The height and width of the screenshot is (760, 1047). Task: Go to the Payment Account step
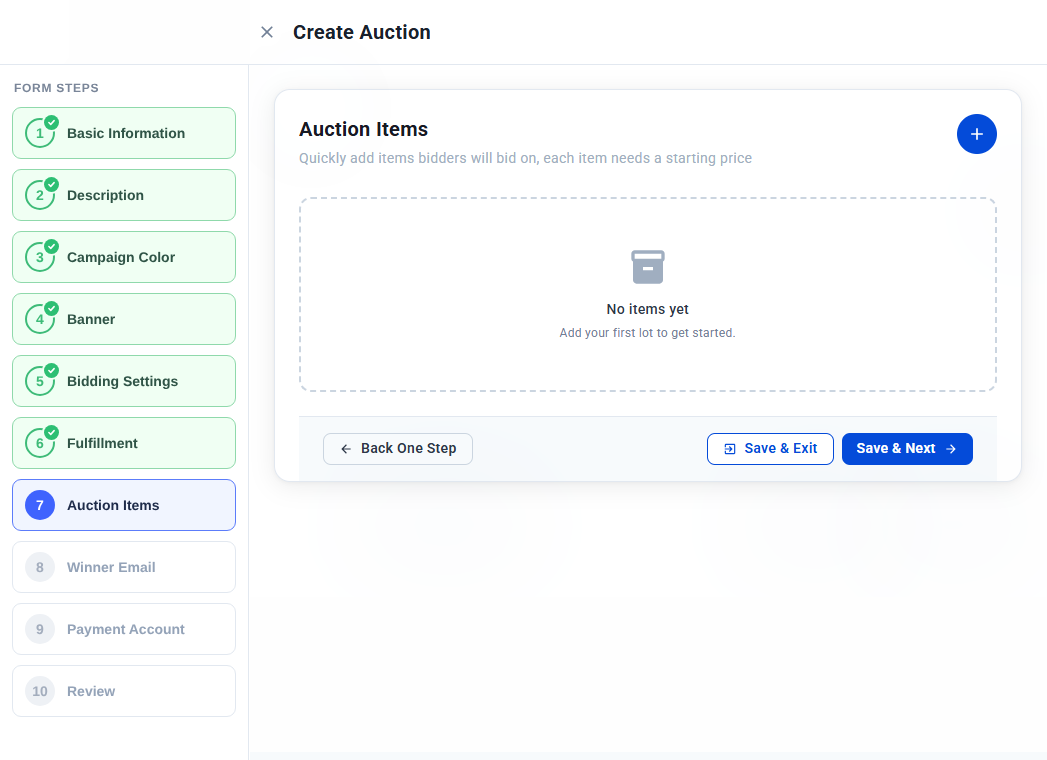[x=124, y=629]
